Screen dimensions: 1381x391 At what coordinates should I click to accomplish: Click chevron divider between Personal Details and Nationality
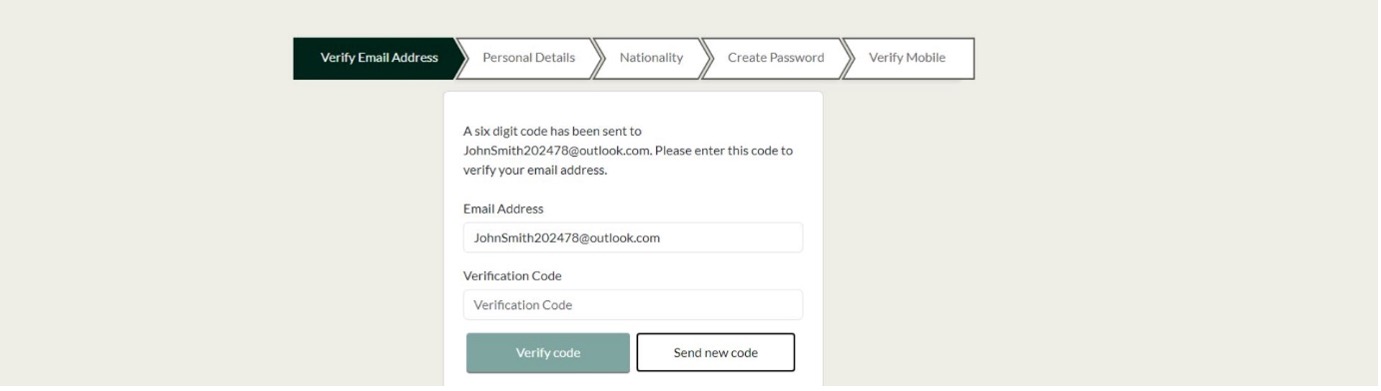pos(598,58)
